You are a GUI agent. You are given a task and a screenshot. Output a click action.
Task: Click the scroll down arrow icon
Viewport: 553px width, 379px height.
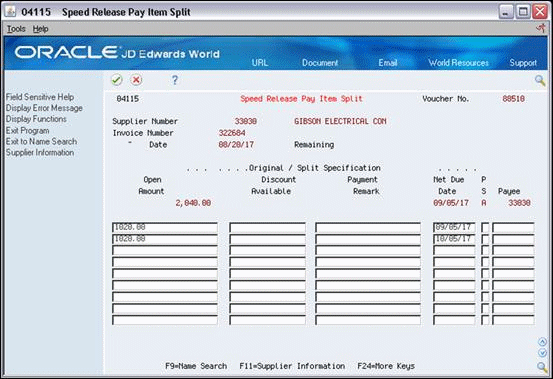pos(542,353)
